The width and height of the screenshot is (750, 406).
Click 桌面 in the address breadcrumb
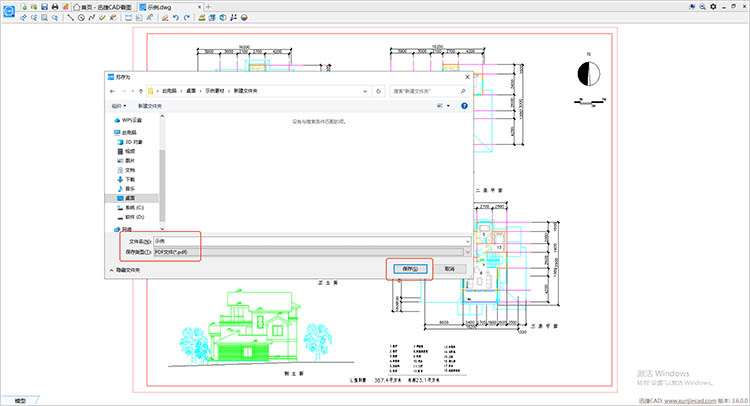(191, 91)
